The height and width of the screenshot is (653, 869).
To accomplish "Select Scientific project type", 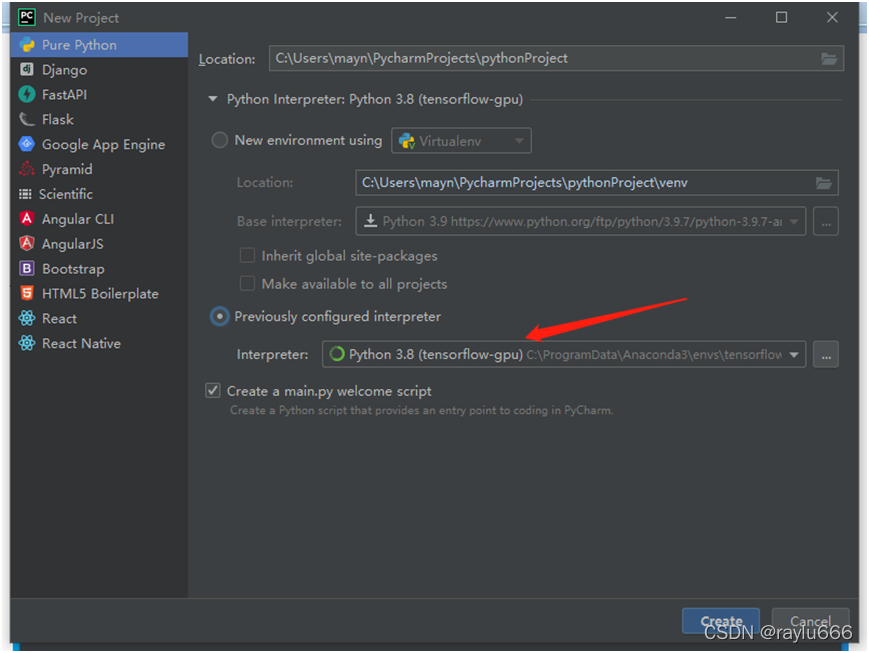I will pyautogui.click(x=99, y=194).
